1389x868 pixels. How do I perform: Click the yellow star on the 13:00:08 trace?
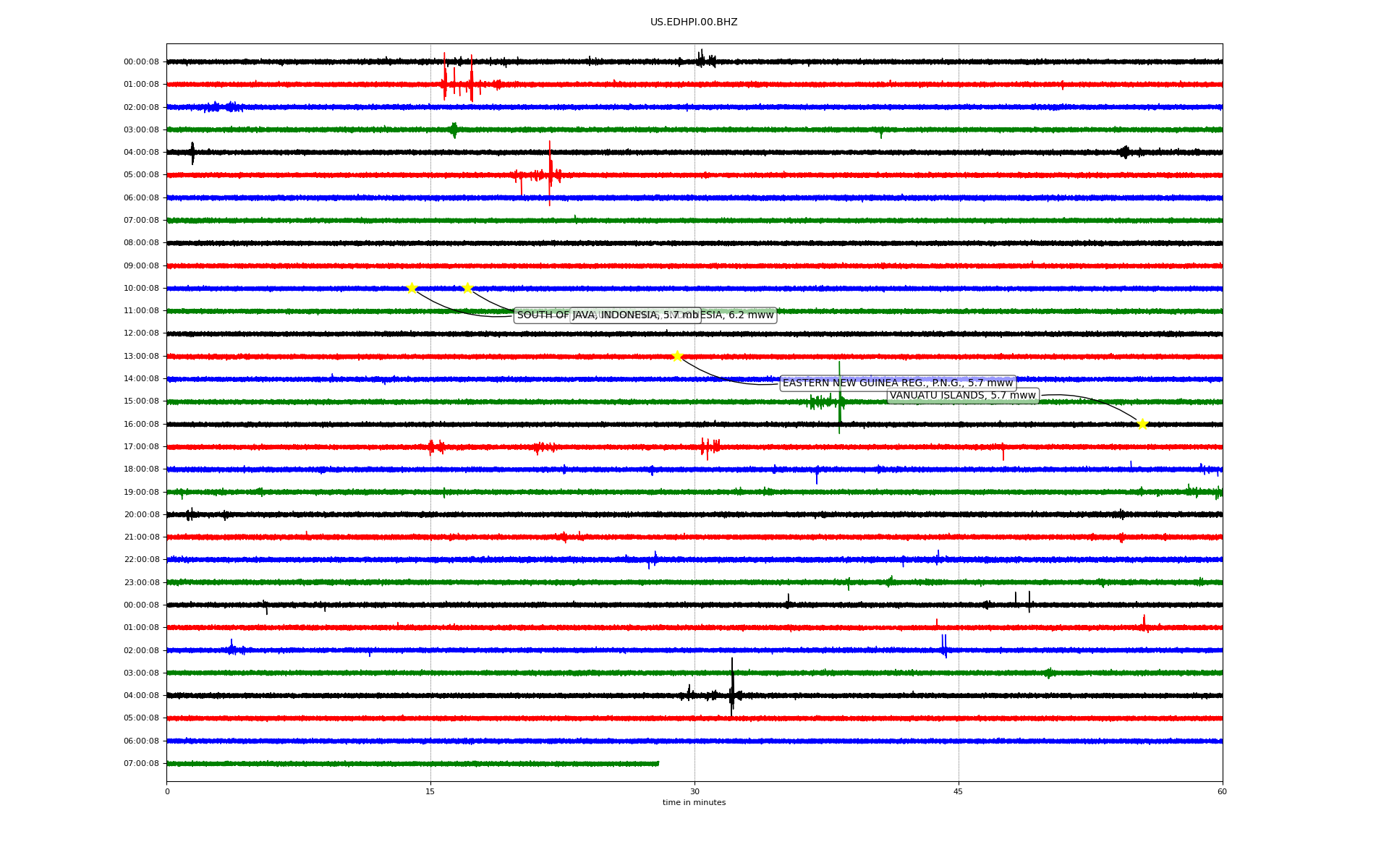click(x=677, y=356)
